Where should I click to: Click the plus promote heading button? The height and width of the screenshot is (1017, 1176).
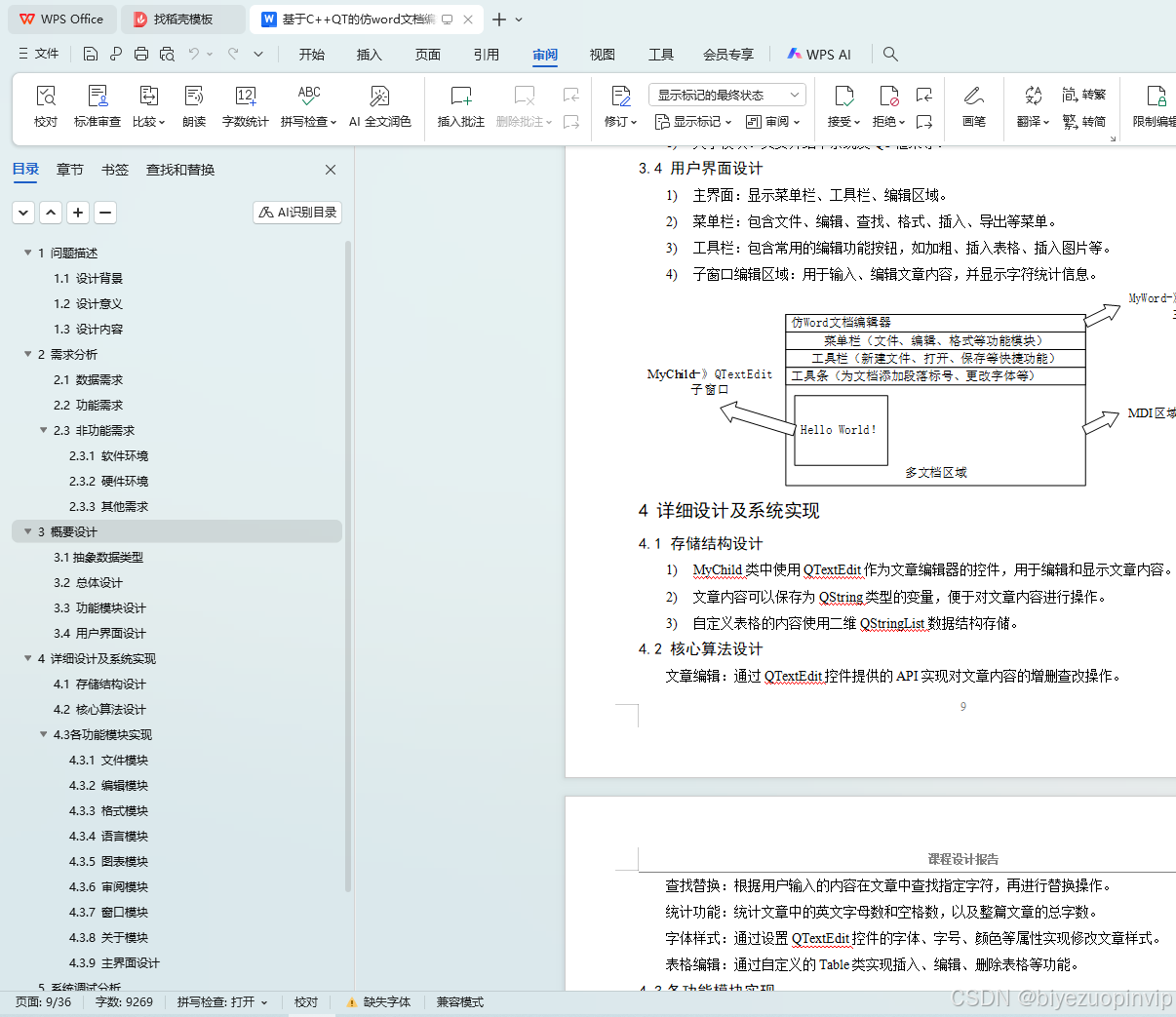point(78,212)
